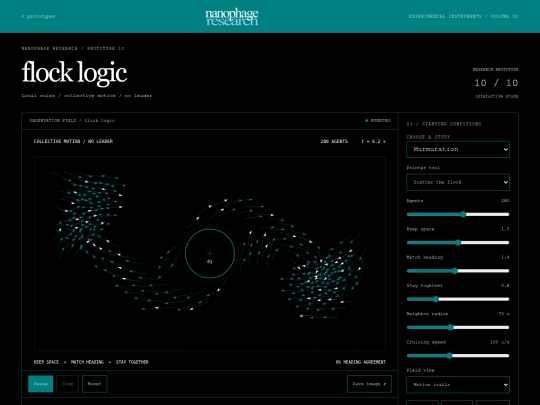Click 'EXPERIMENTAL INSTRUMENTS / VOLUME 02' header text
The height and width of the screenshot is (405, 540).
(463, 16)
